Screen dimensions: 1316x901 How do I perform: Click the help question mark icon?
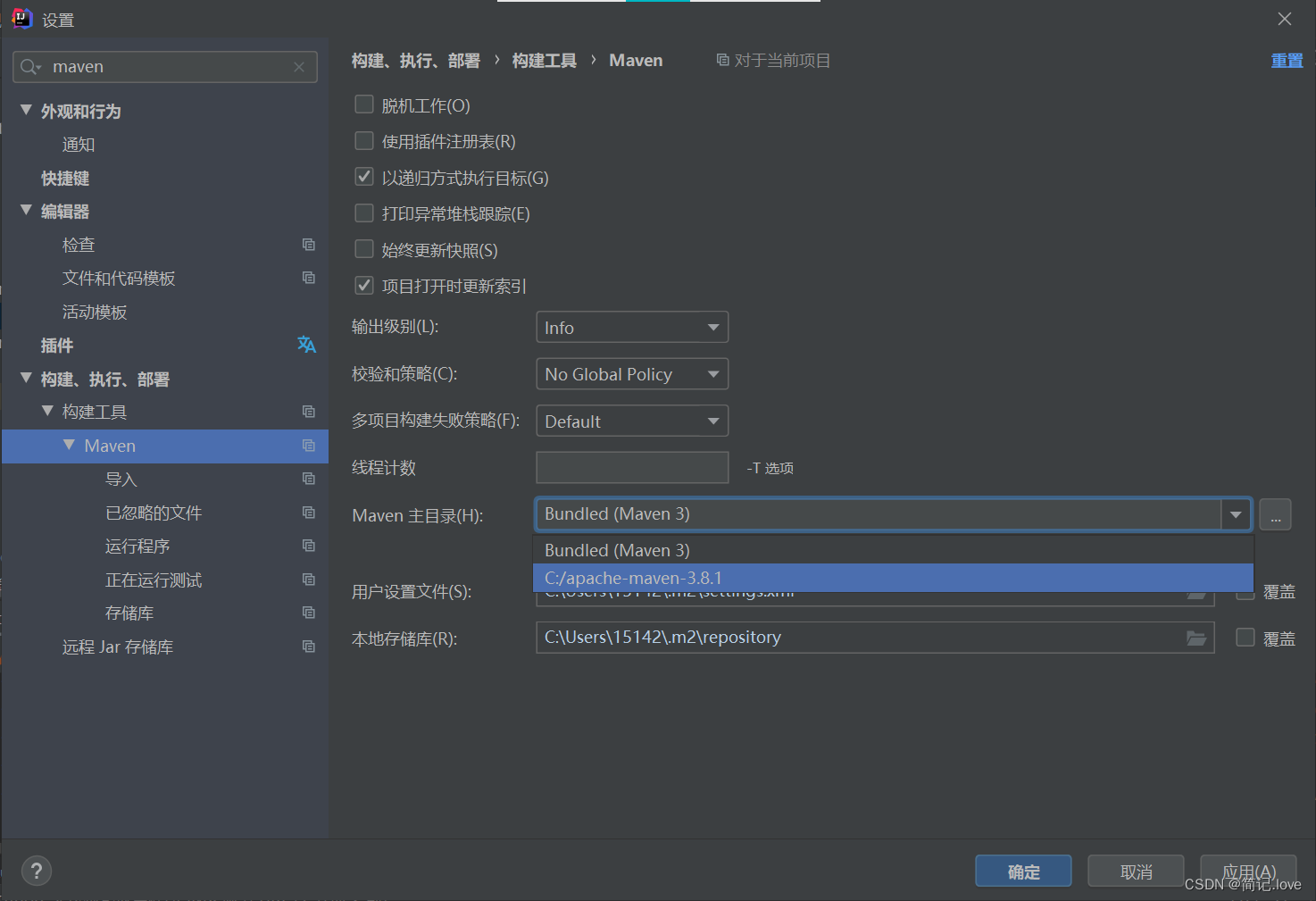pyautogui.click(x=36, y=871)
